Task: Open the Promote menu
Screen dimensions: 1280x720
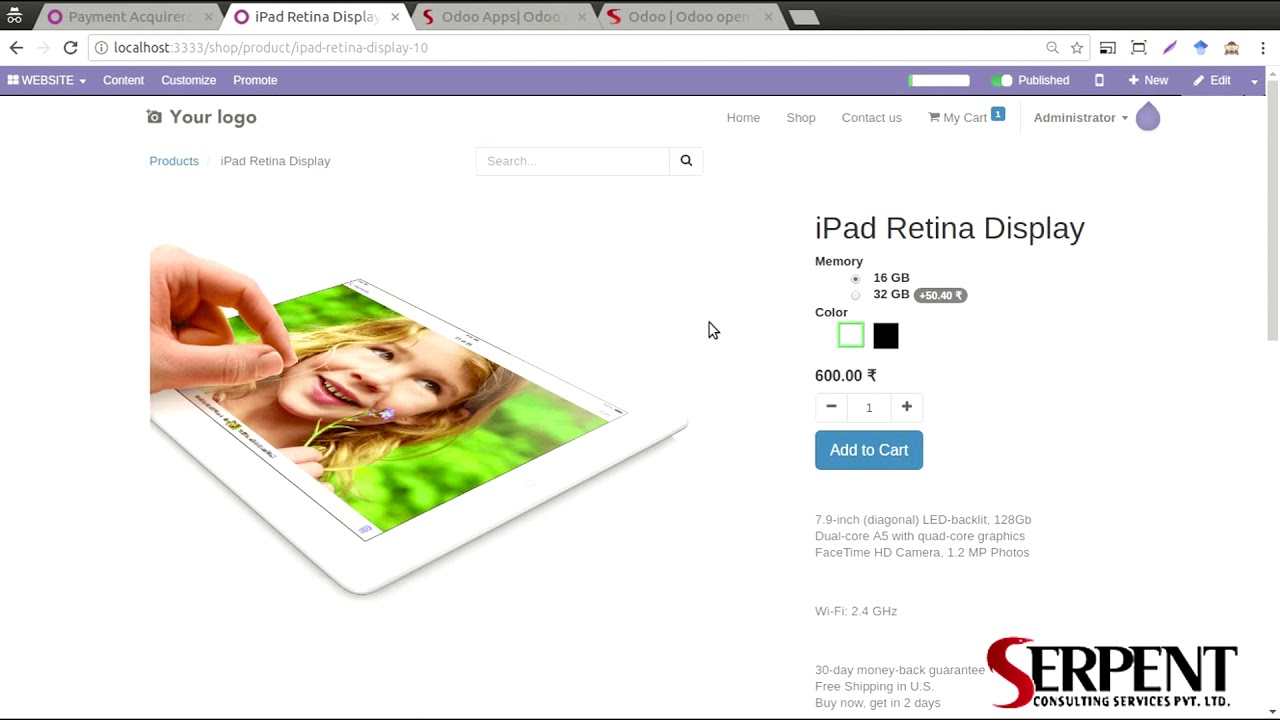Action: pos(255,80)
